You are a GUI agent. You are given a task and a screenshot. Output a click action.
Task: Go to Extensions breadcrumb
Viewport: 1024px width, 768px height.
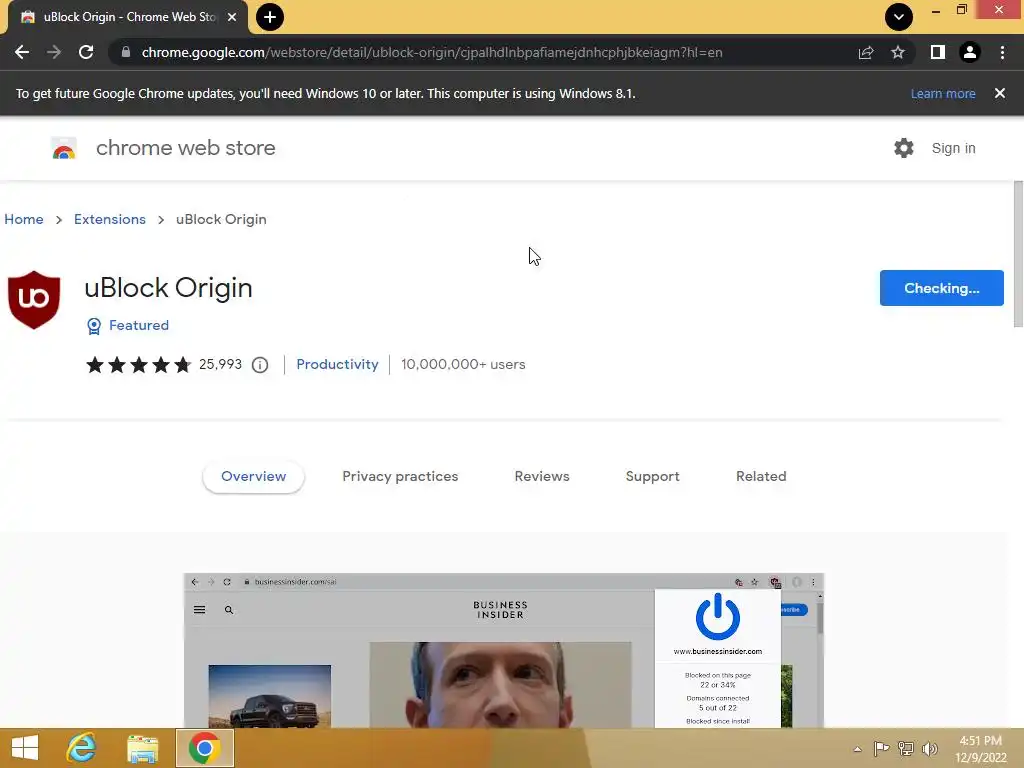[x=110, y=219]
